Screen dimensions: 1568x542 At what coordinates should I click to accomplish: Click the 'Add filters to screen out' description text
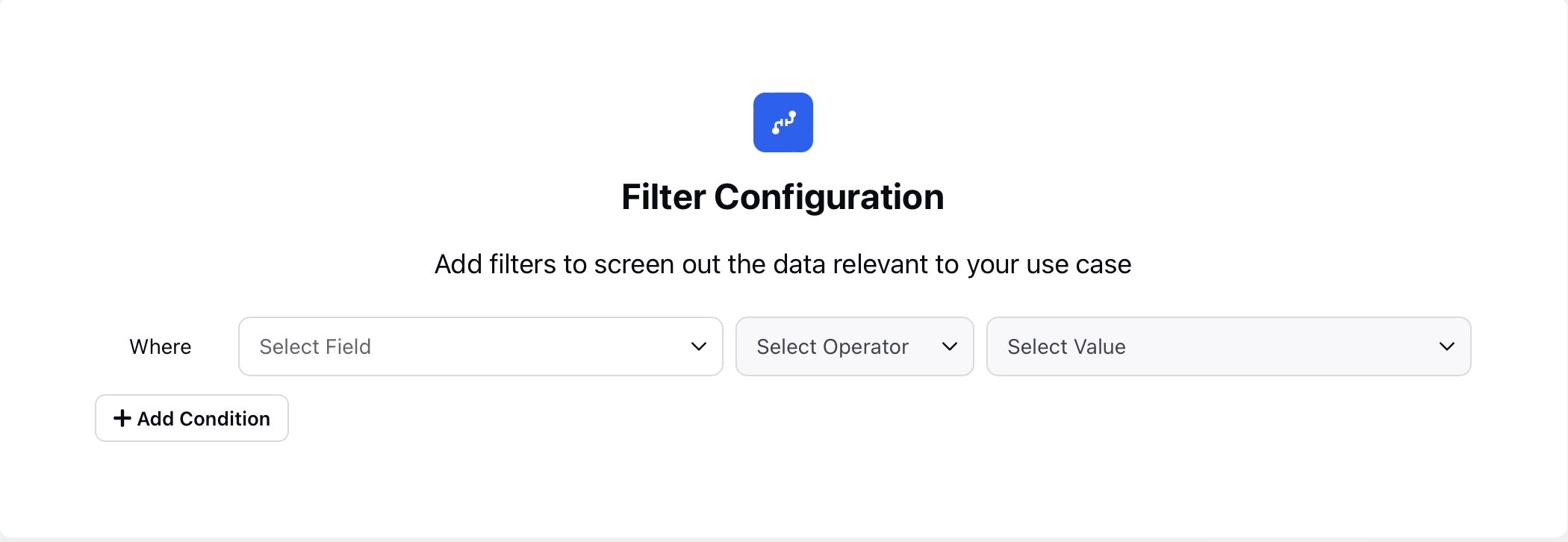point(783,264)
